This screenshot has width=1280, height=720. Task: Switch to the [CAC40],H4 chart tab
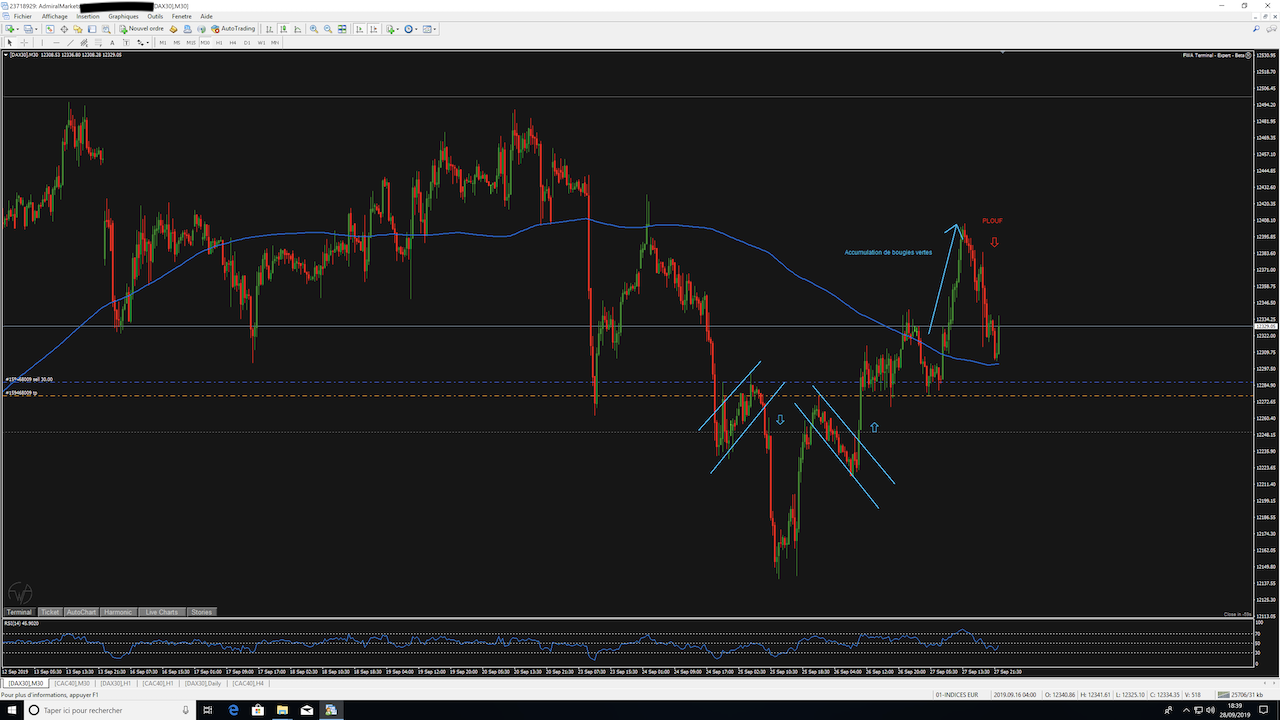[x=249, y=683]
